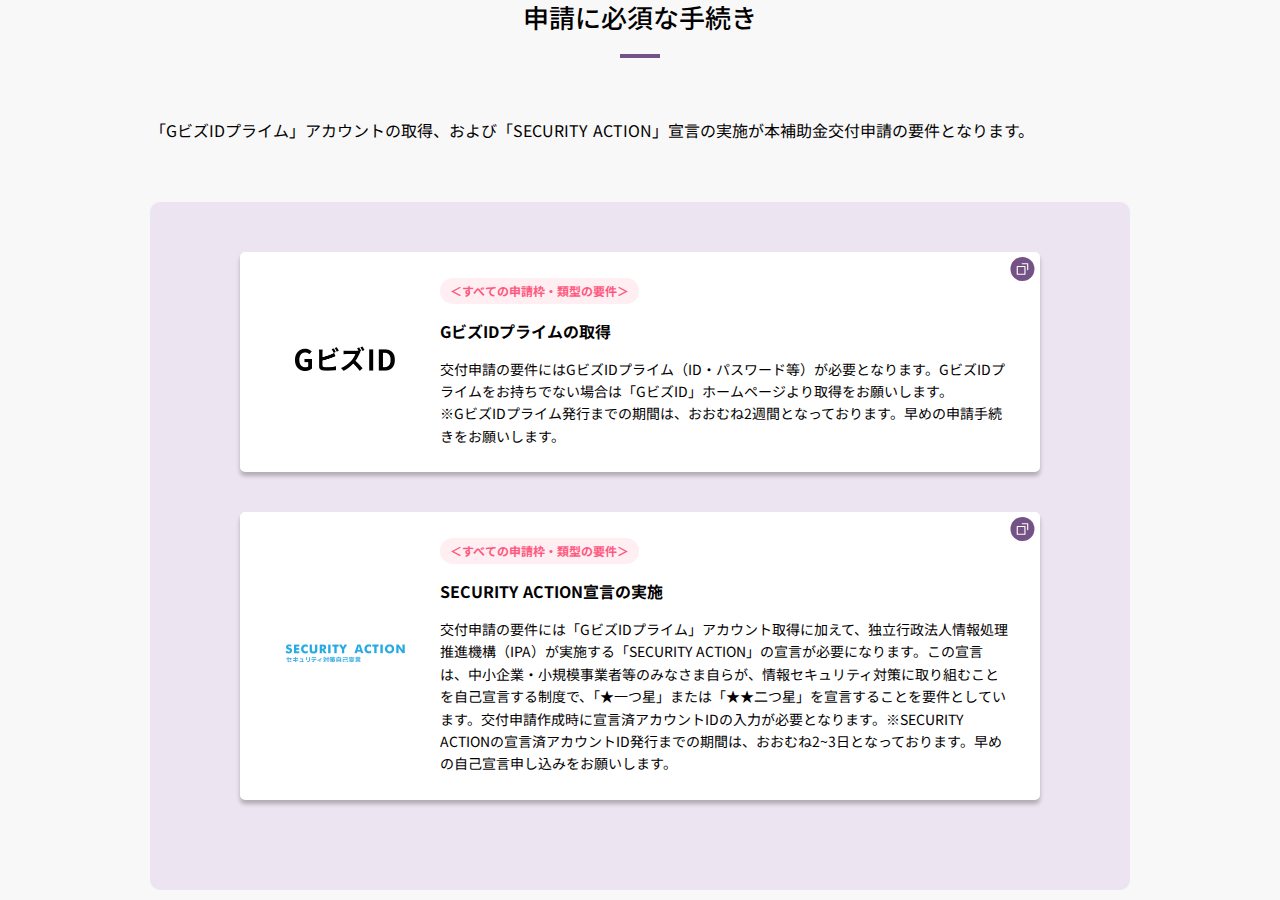Click the SECURITY ACTION logo image

(x=345, y=653)
